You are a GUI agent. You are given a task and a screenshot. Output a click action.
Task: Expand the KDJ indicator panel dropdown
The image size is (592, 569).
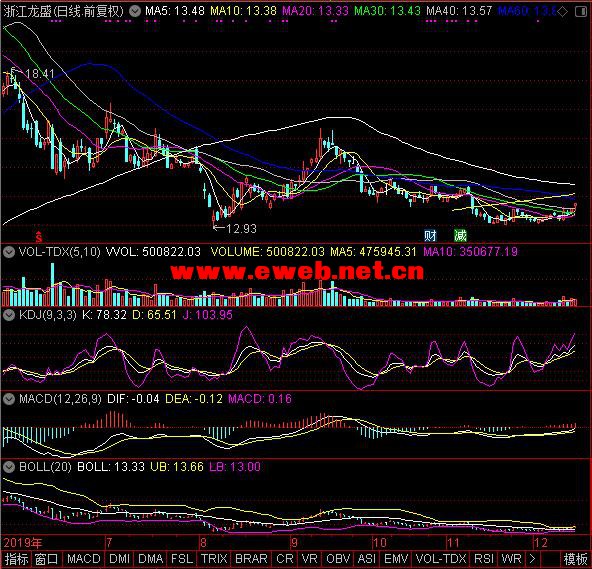(x=9, y=315)
